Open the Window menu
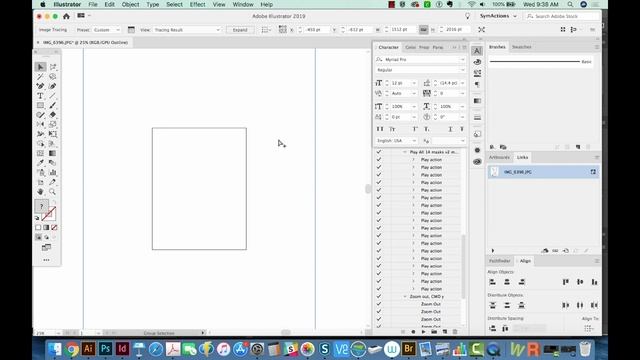This screenshot has height=360, width=640. pos(243,4)
